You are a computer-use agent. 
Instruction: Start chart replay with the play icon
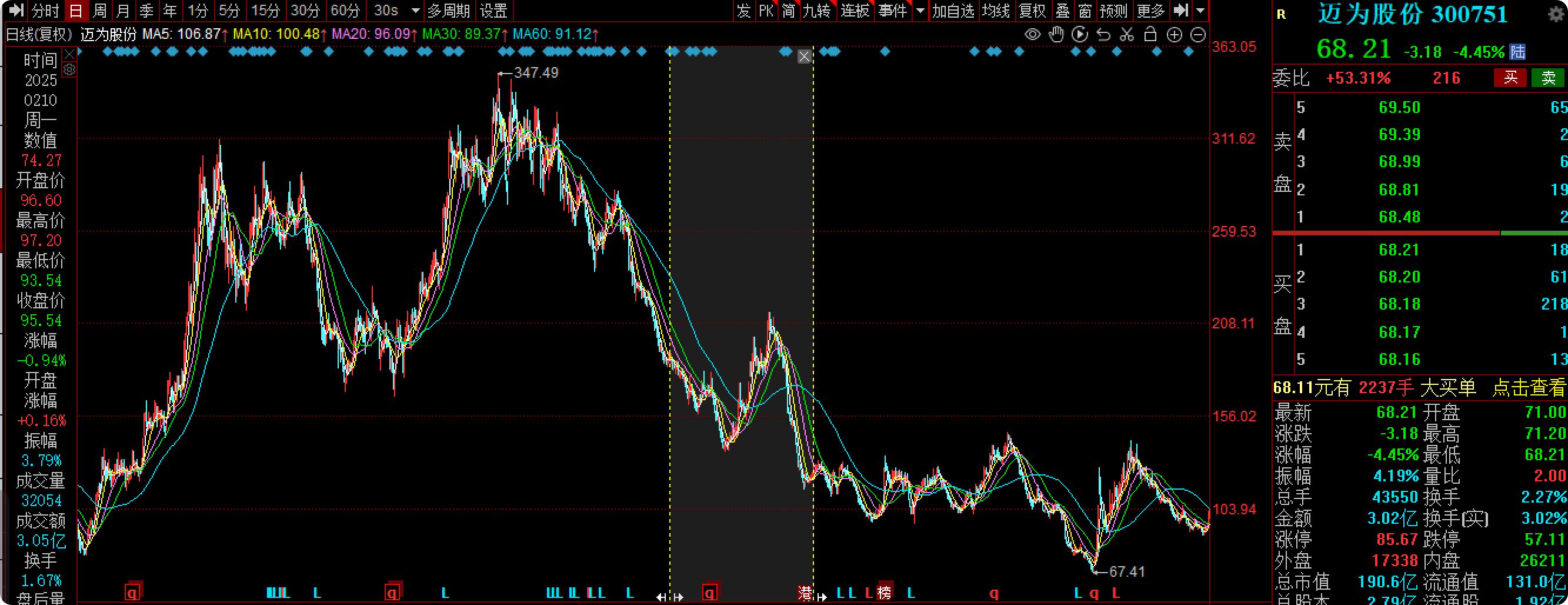tap(1080, 35)
